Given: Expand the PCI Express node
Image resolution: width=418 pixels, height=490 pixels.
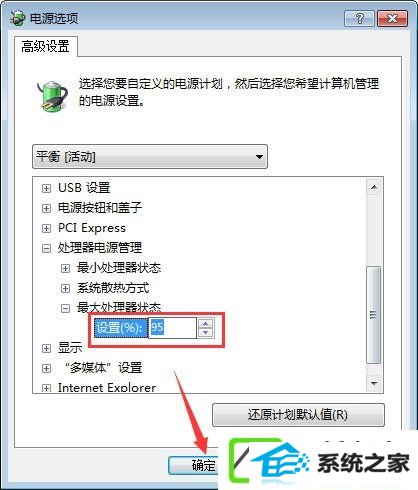Looking at the screenshot, I should (x=46, y=229).
